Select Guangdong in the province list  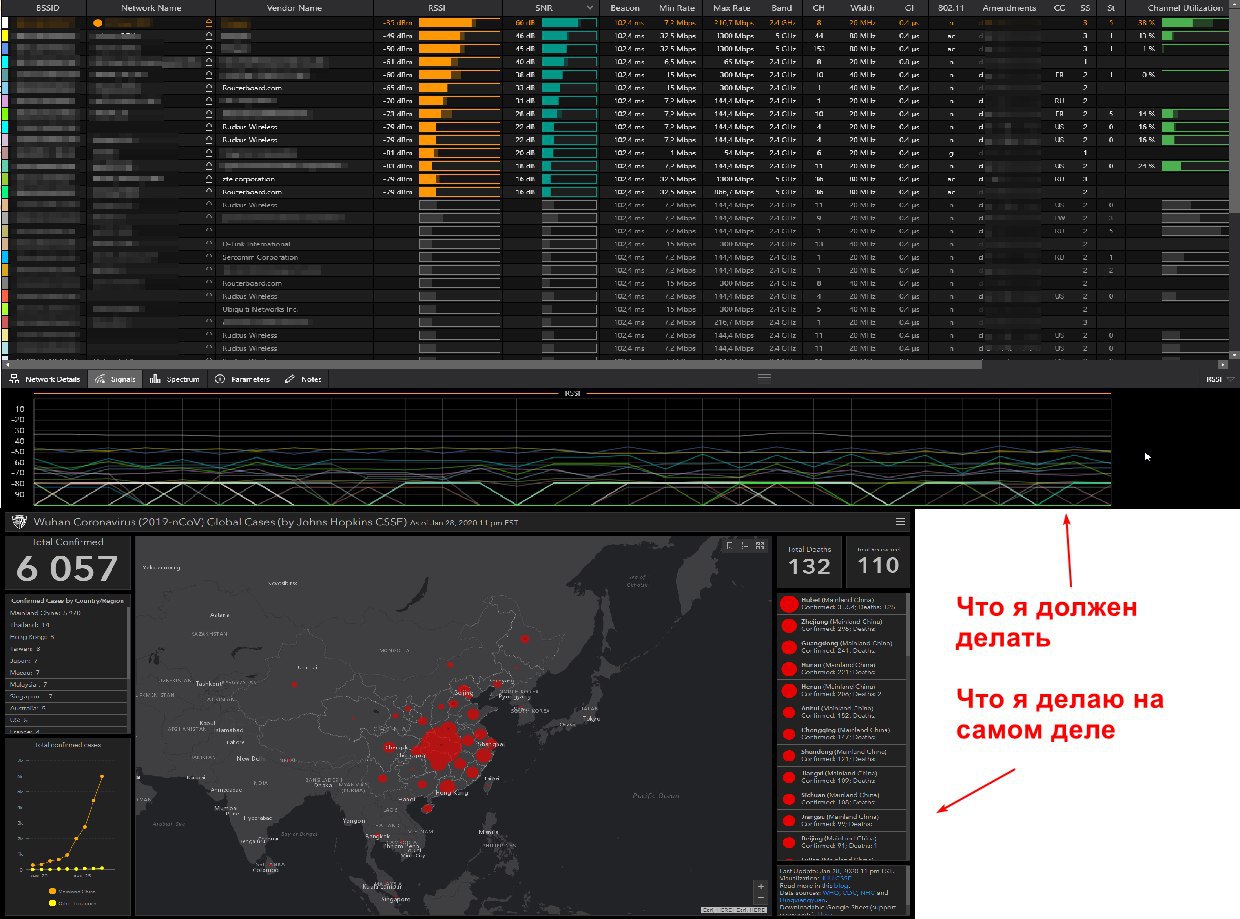click(841, 647)
